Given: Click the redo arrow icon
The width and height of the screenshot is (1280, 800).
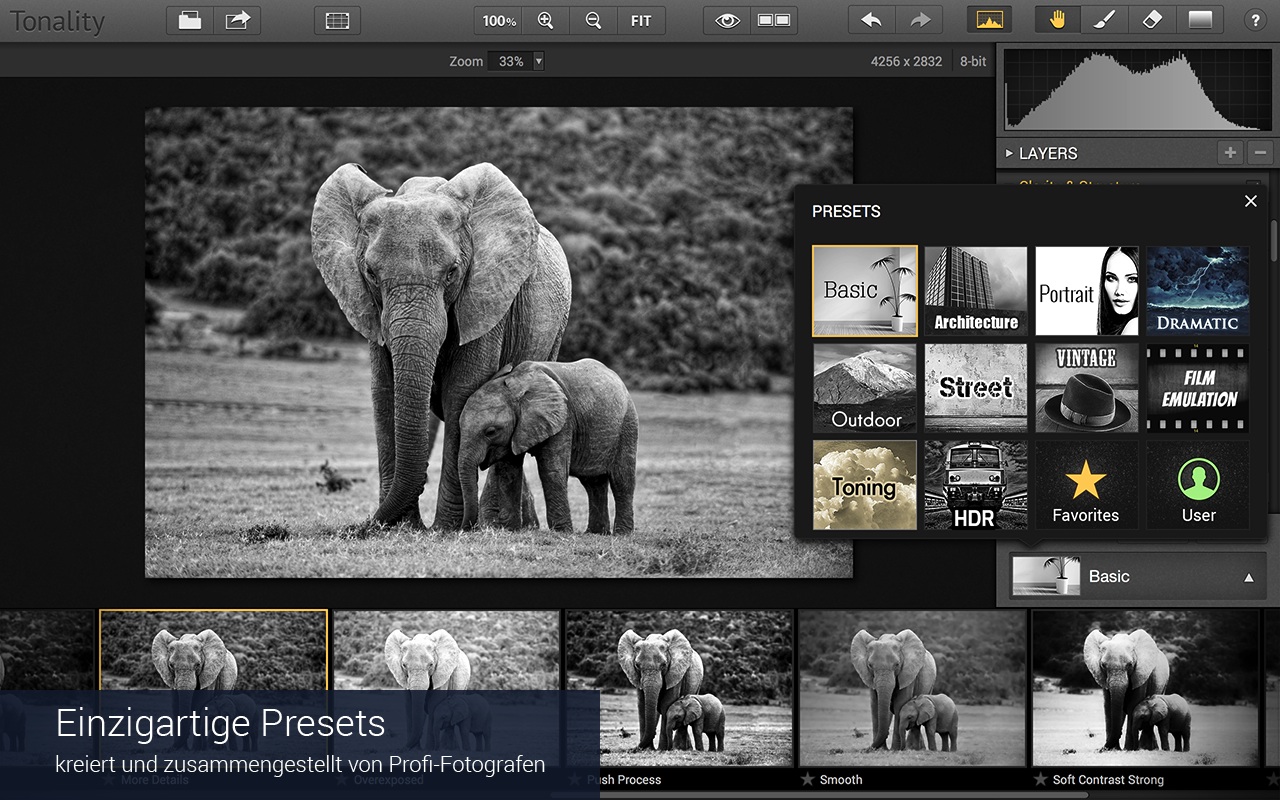Looking at the screenshot, I should (x=920, y=20).
